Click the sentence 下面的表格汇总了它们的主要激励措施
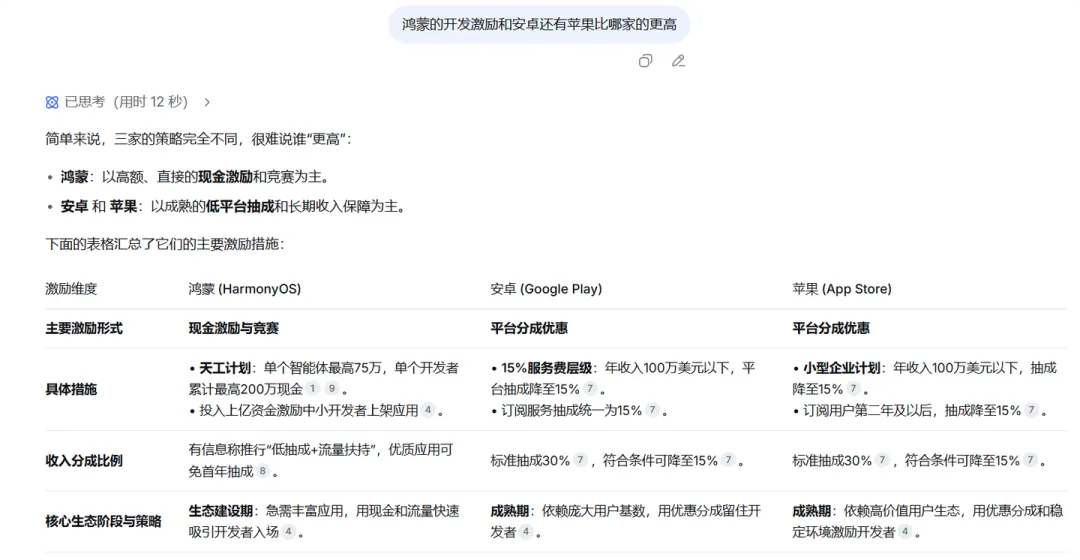 click(165, 244)
